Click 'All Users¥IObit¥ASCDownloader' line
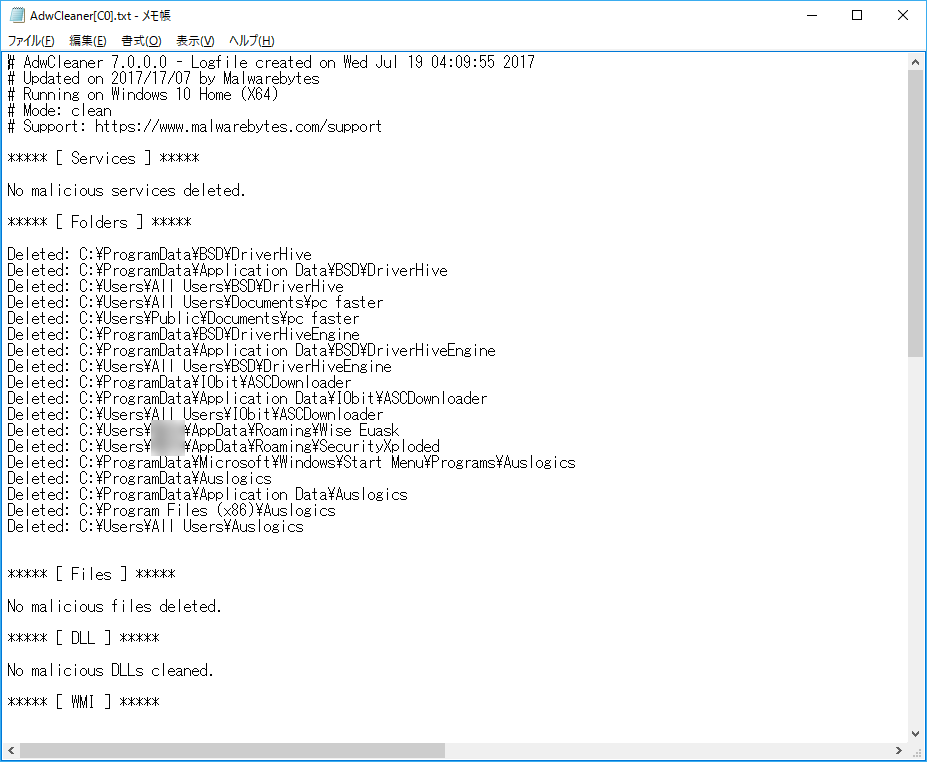The image size is (927, 762). click(x=195, y=414)
